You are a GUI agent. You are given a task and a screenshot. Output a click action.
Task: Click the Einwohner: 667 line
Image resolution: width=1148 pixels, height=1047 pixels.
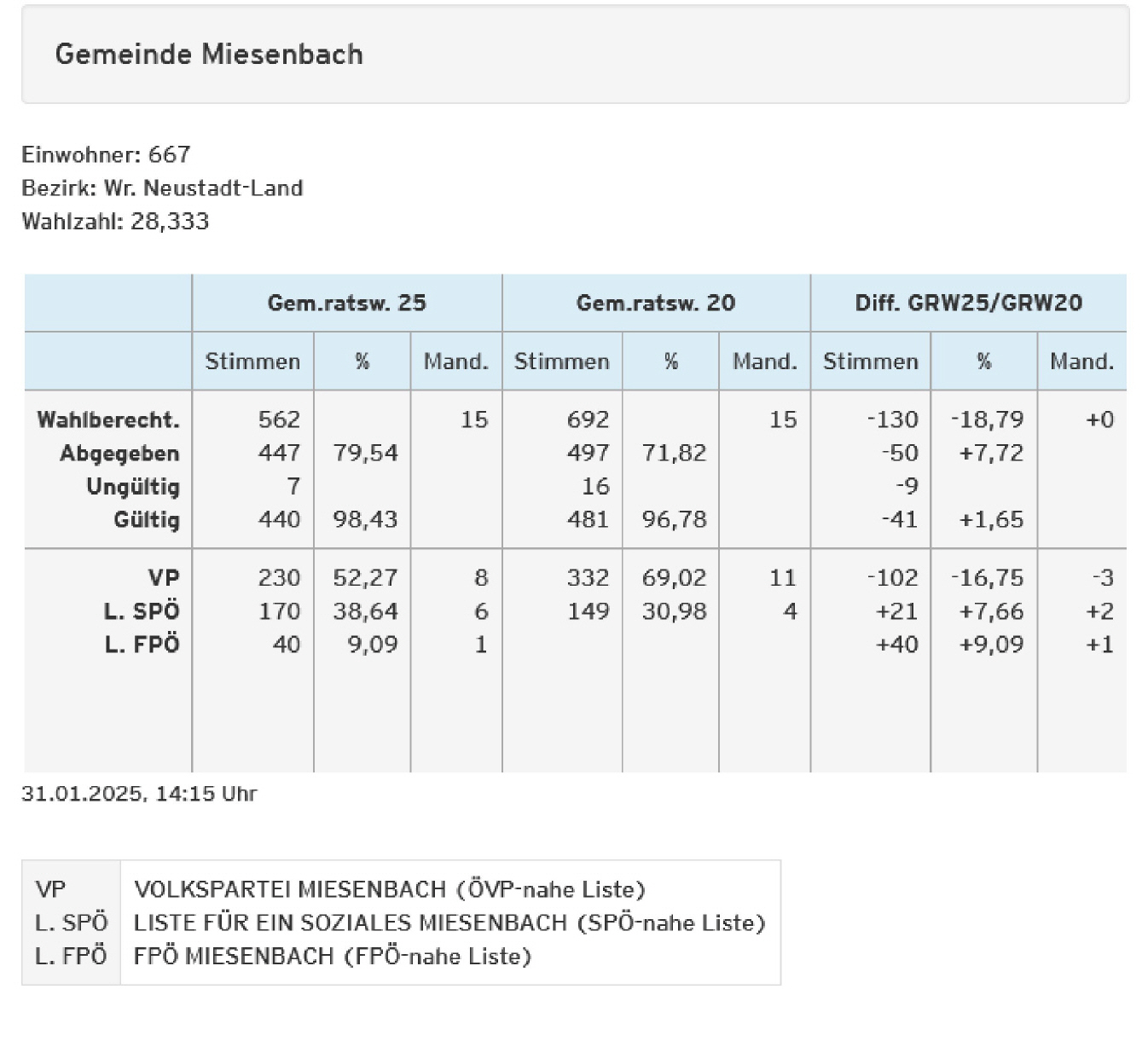pyautogui.click(x=106, y=154)
